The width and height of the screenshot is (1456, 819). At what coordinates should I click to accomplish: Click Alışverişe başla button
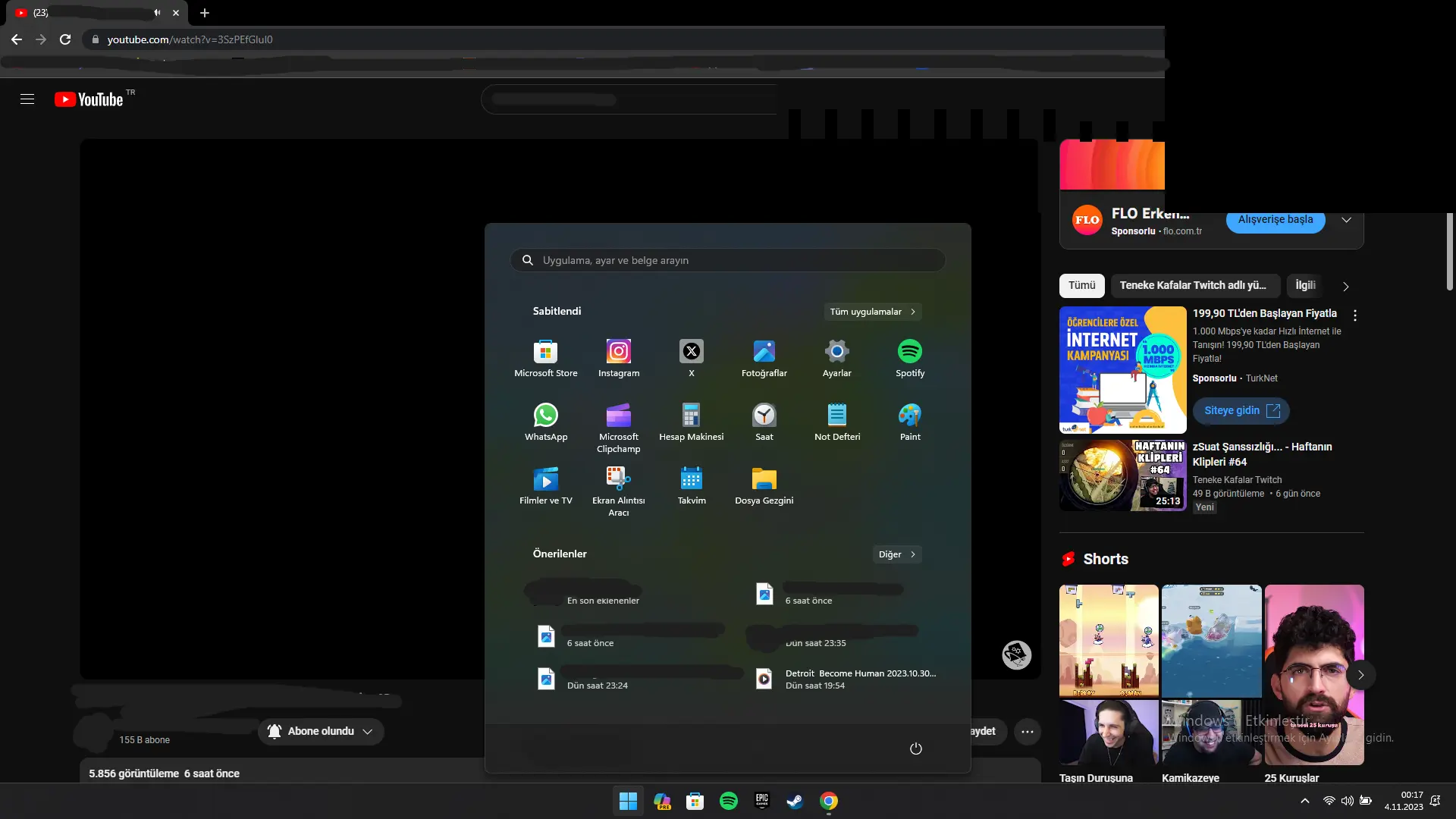[x=1275, y=219]
